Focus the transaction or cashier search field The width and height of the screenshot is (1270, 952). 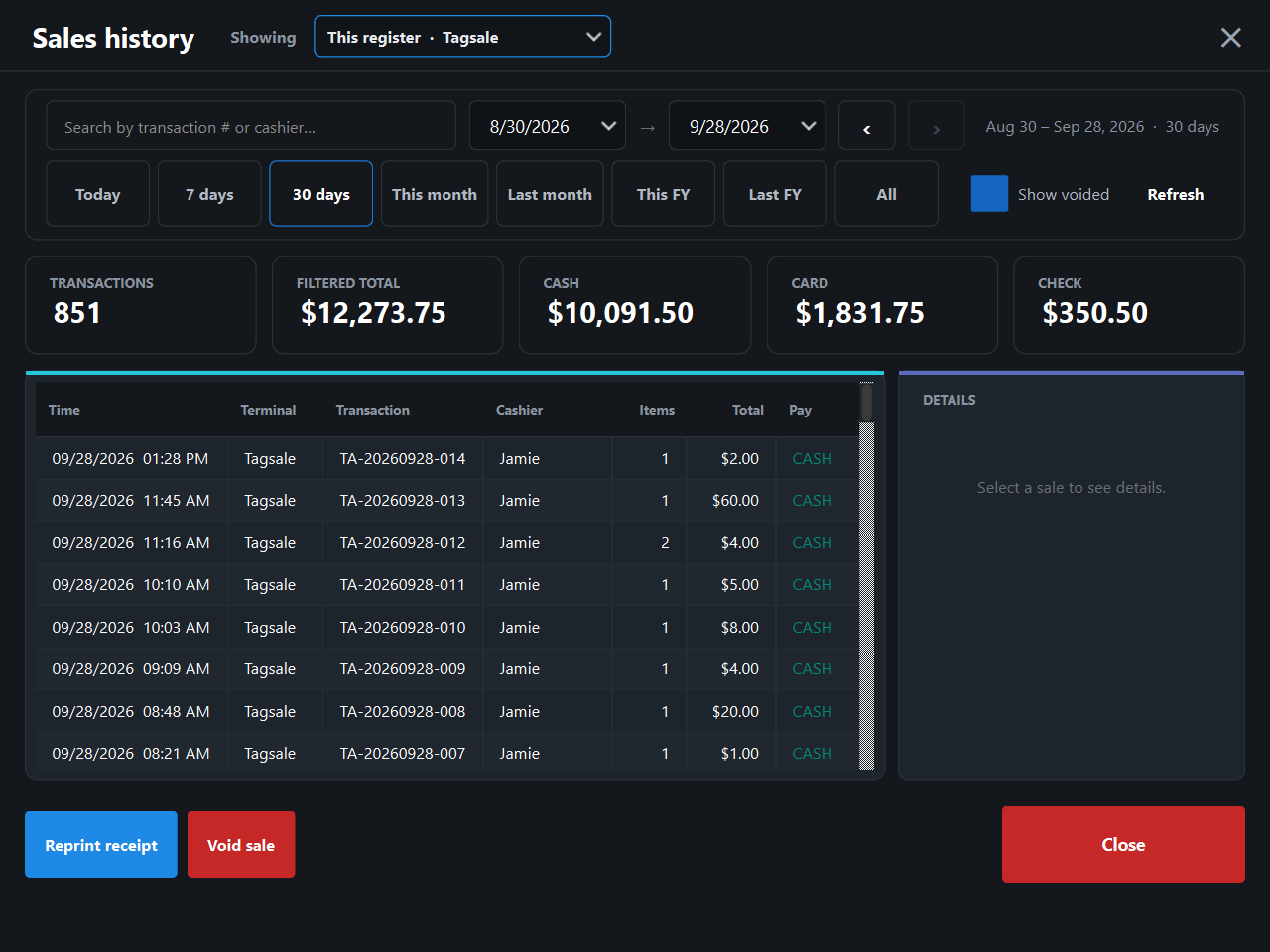tap(251, 126)
